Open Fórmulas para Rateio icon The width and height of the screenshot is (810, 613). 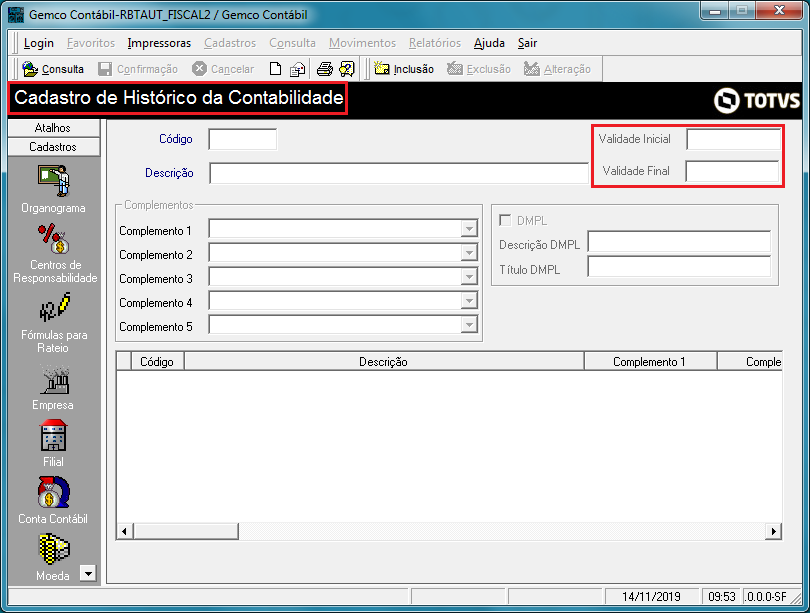(54, 307)
